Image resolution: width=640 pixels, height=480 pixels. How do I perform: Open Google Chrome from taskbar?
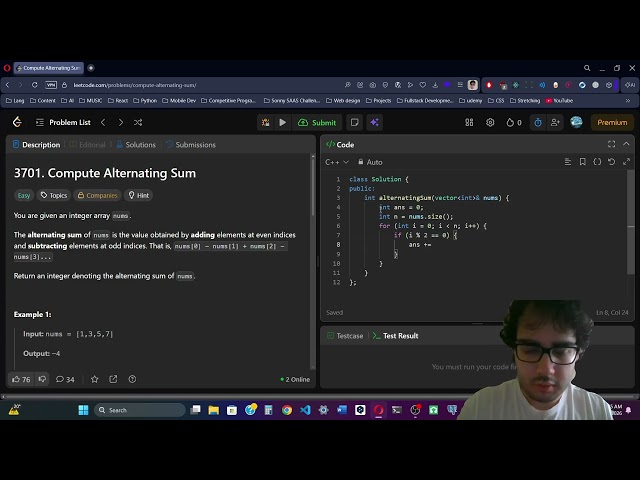[x=287, y=410]
